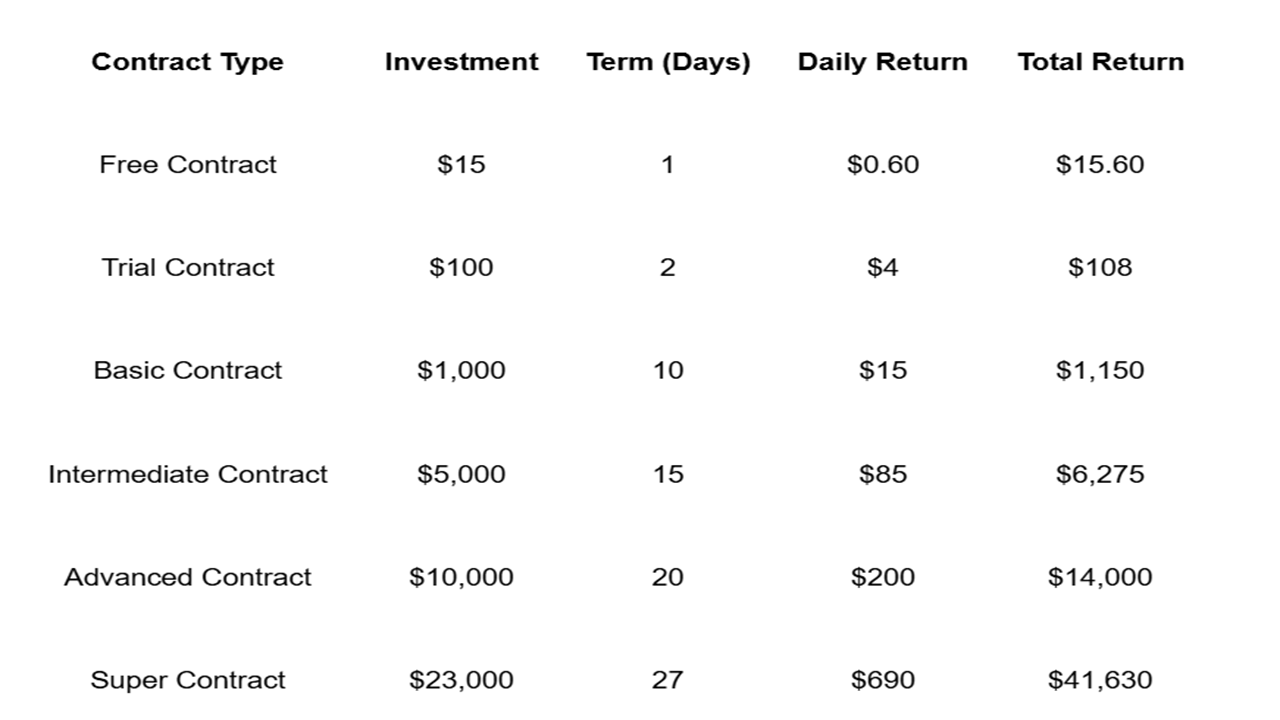Click the $108 total return cell

tap(1100, 268)
